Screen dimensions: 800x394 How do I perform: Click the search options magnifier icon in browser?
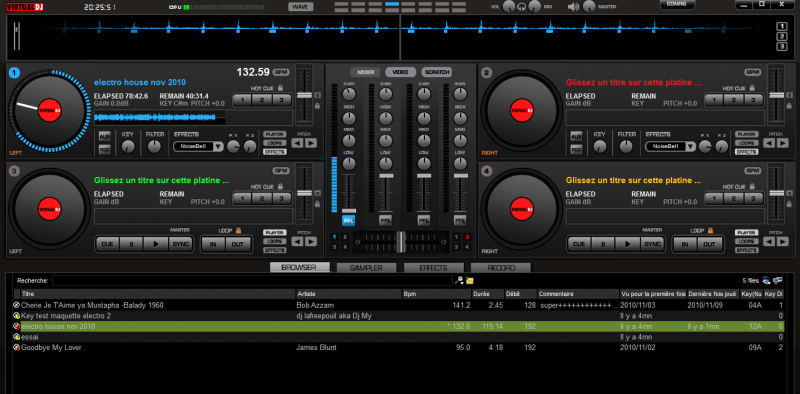pos(459,280)
